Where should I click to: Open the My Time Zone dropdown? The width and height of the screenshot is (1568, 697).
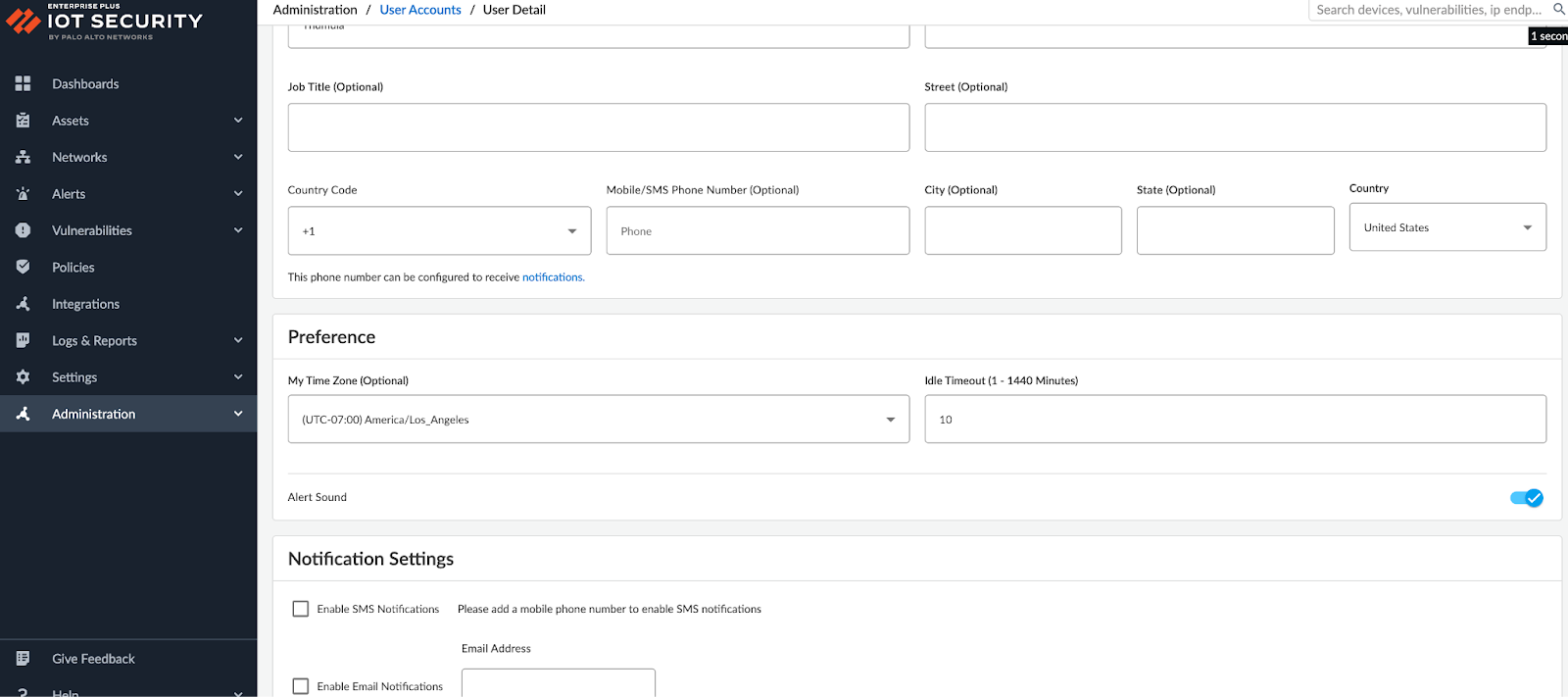coord(598,420)
